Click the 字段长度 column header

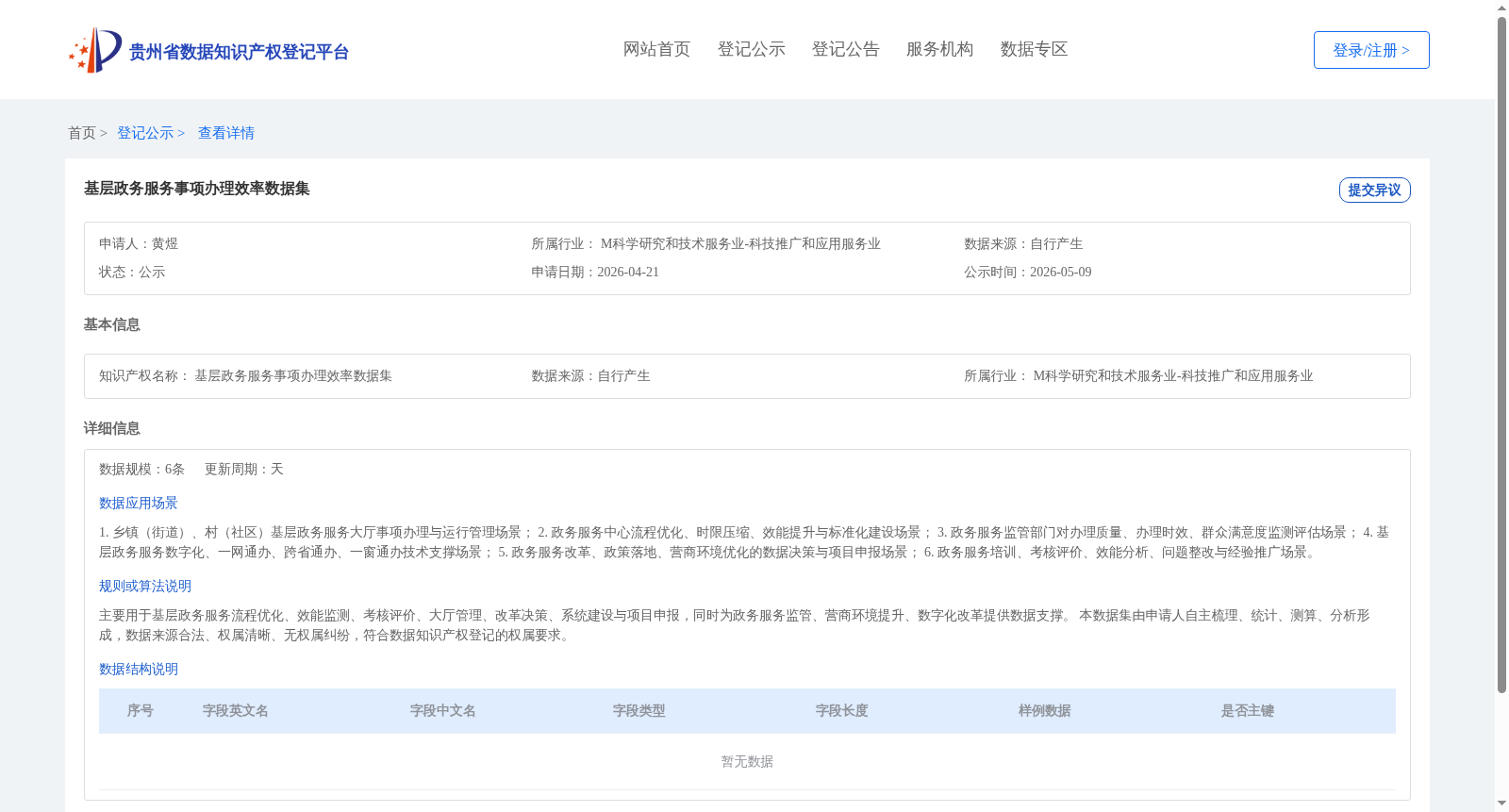click(x=842, y=710)
